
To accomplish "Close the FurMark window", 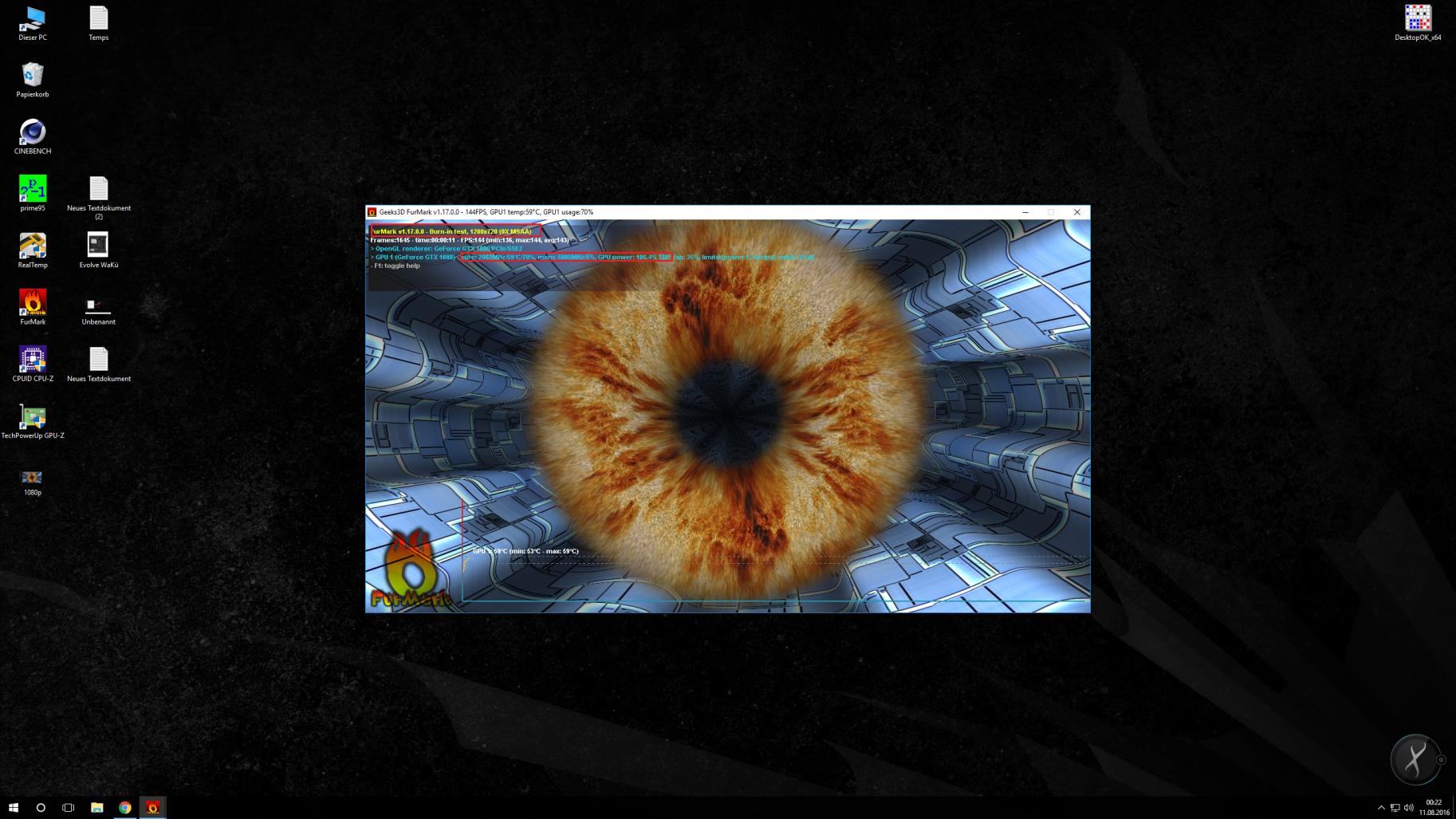I will click(1076, 212).
